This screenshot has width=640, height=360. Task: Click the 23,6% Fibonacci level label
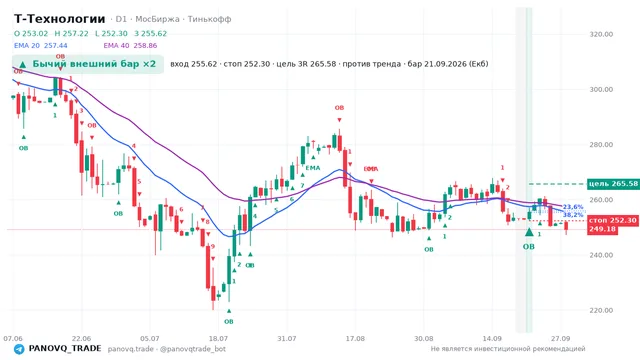click(573, 207)
